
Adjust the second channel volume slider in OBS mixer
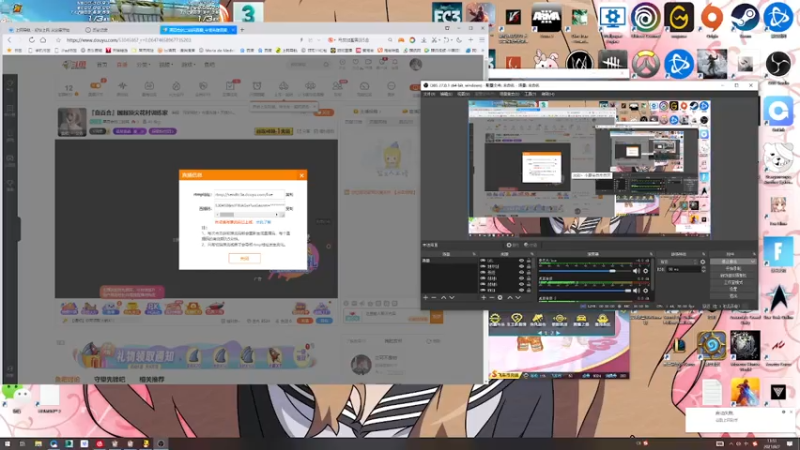[585, 290]
